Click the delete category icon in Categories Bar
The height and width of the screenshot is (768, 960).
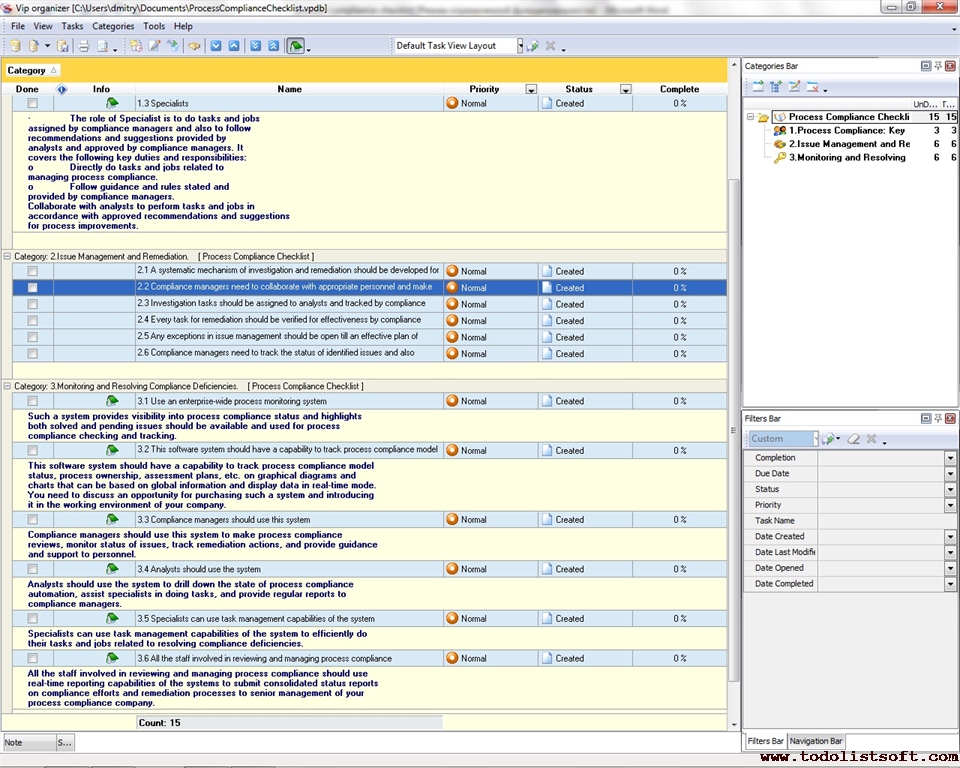tap(812, 87)
